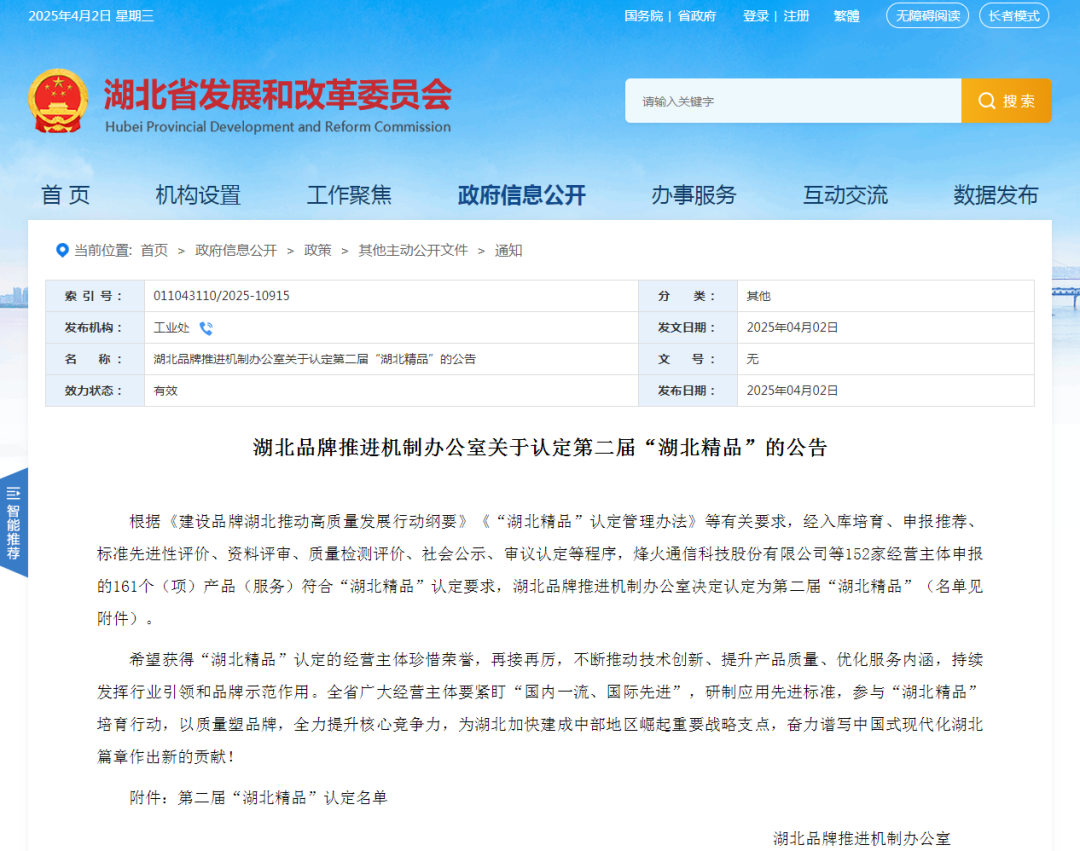Click 通知 in the breadcrumb
Viewport: 1080px width, 851px height.
tap(508, 251)
